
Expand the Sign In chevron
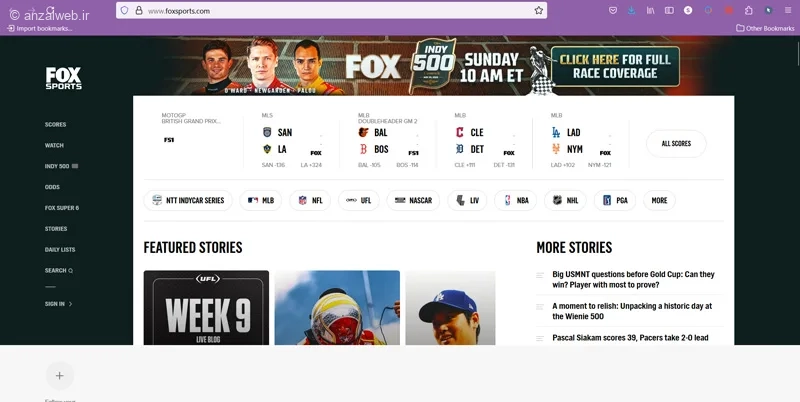(x=70, y=304)
